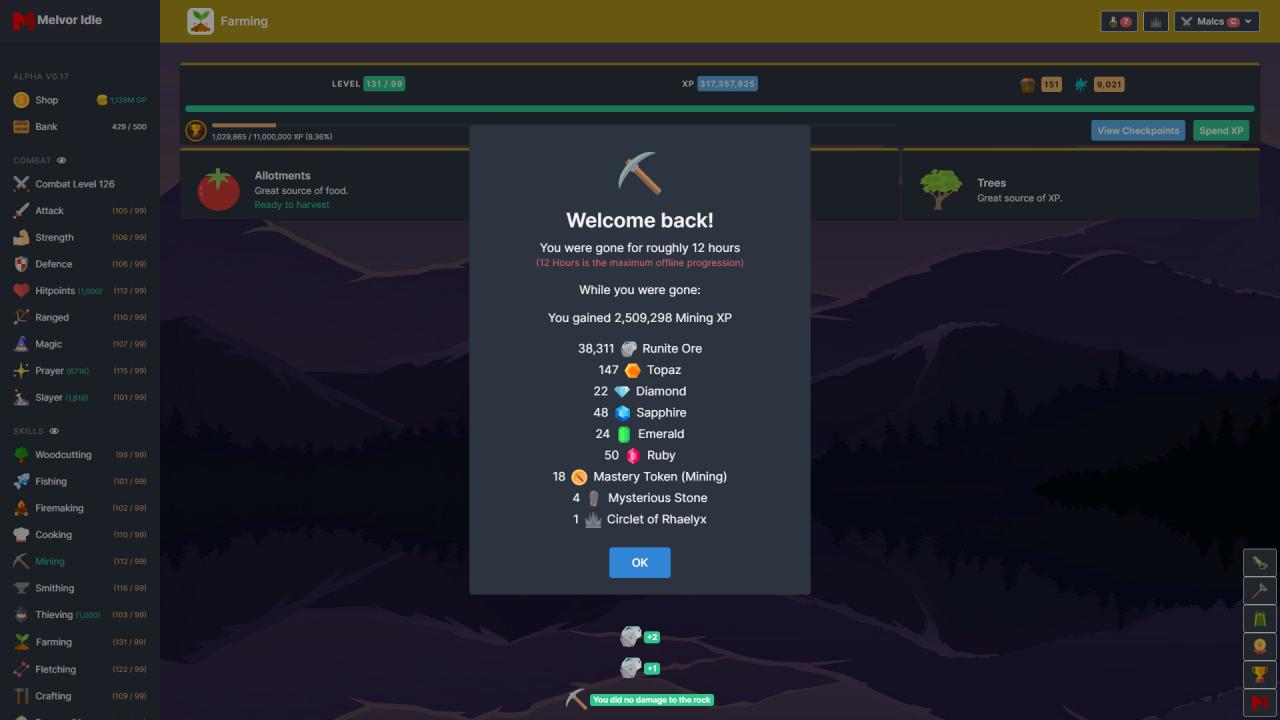Toggle visibility eye next to COMBAT section
The height and width of the screenshot is (720, 1280).
62,160
